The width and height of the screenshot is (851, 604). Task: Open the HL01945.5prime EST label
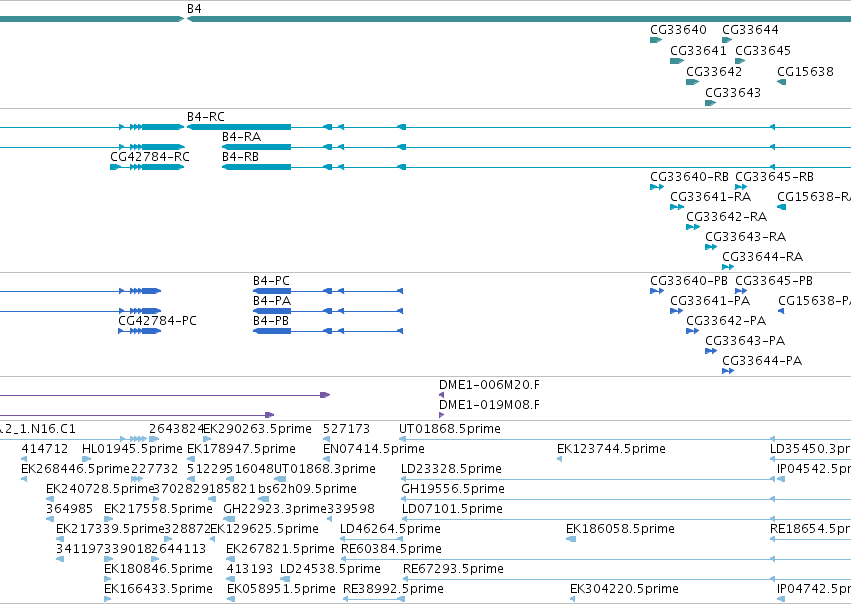click(132, 449)
